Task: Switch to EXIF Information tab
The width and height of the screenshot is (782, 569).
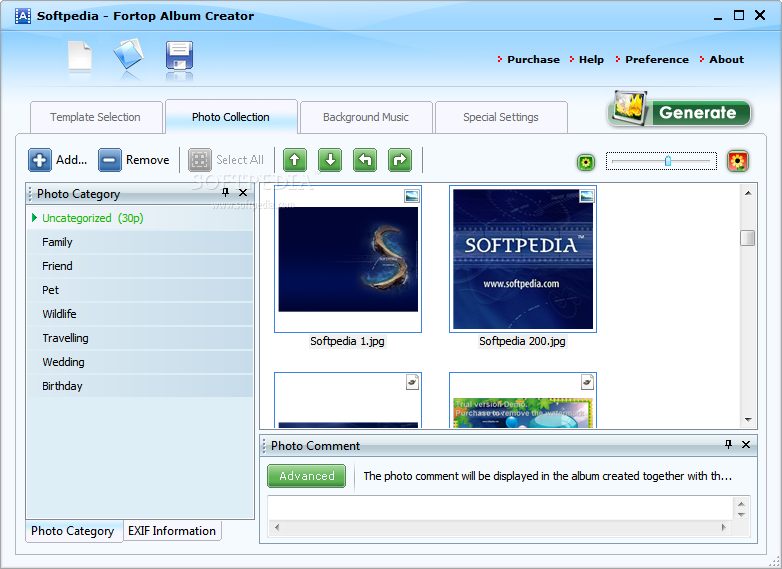Action: [172, 531]
